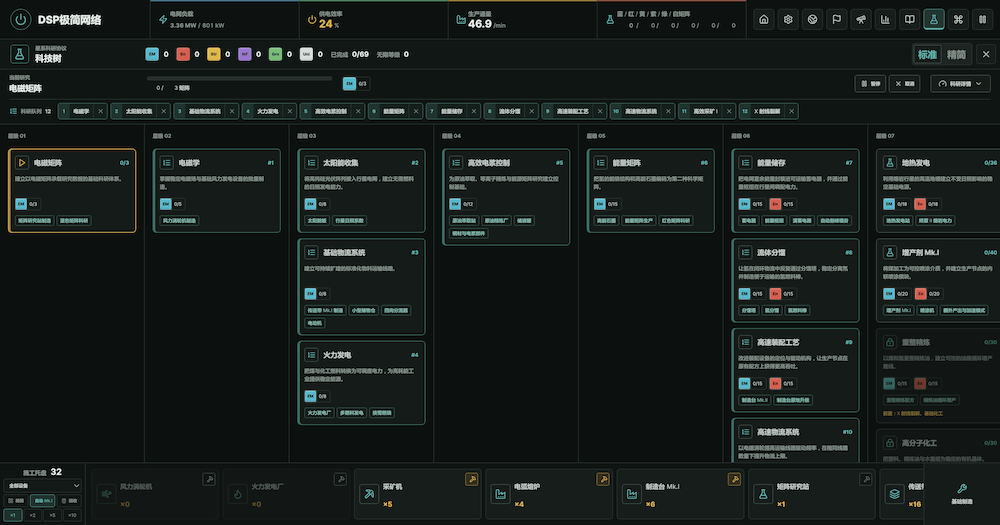
Task: Click the power icon beside DSP极简网络
Action: pos(20,20)
